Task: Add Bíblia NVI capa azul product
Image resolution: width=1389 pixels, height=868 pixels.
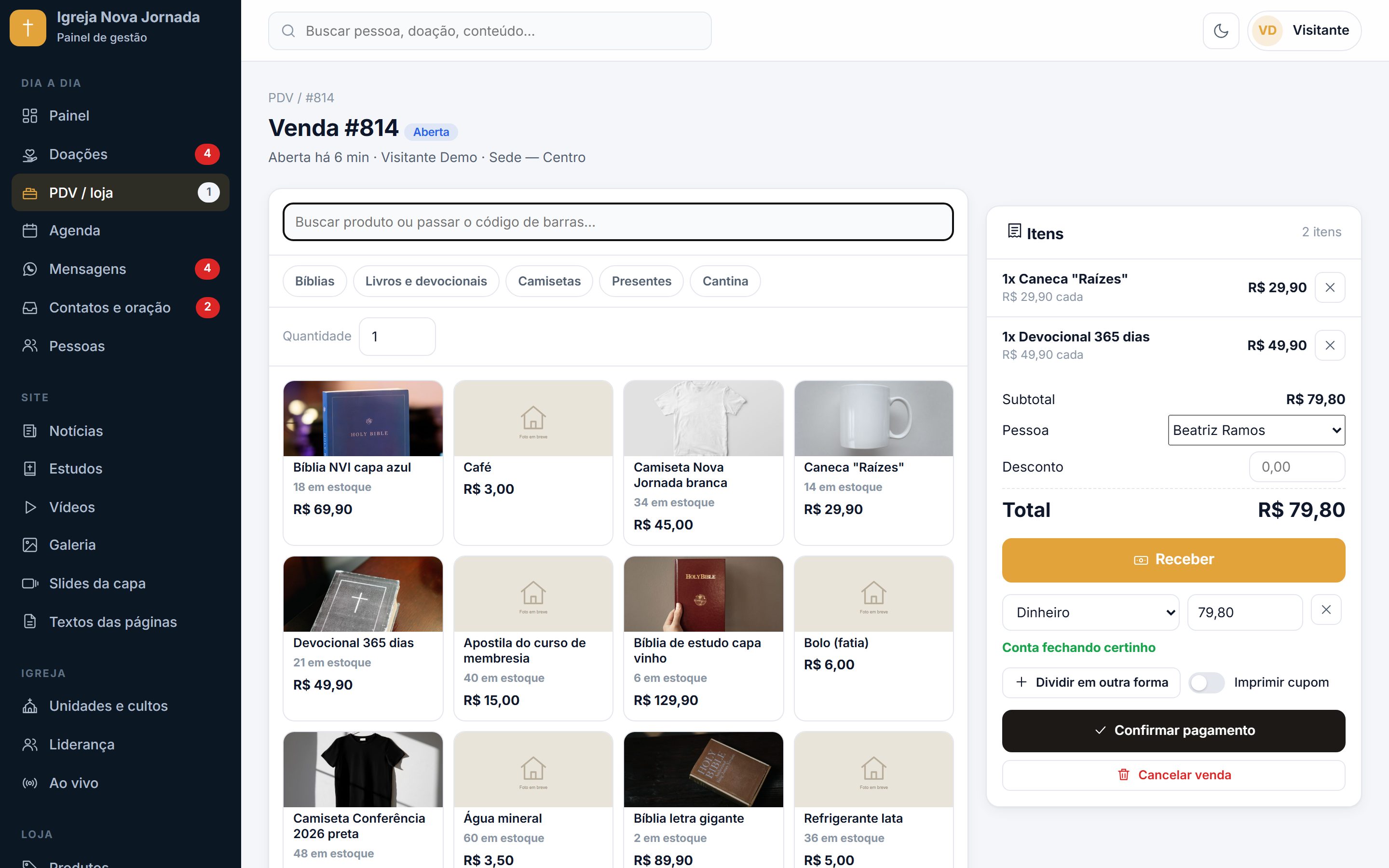Action: [x=363, y=462]
